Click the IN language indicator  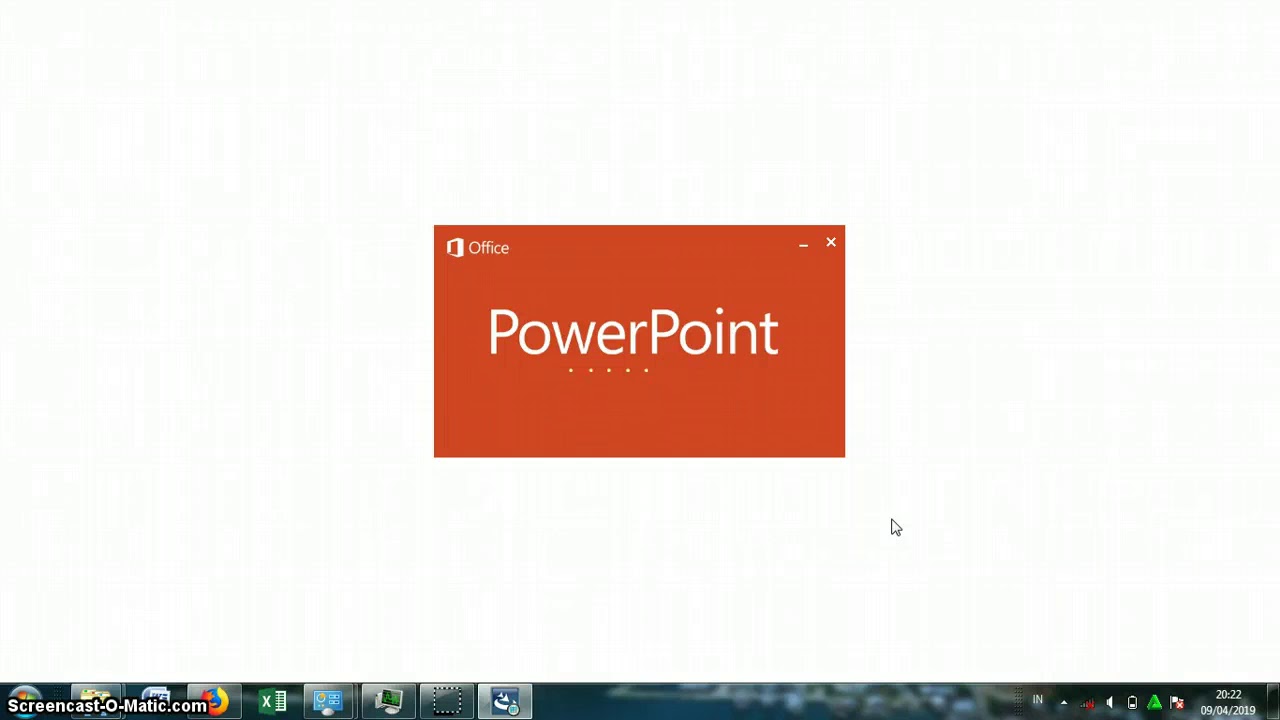[1038, 700]
